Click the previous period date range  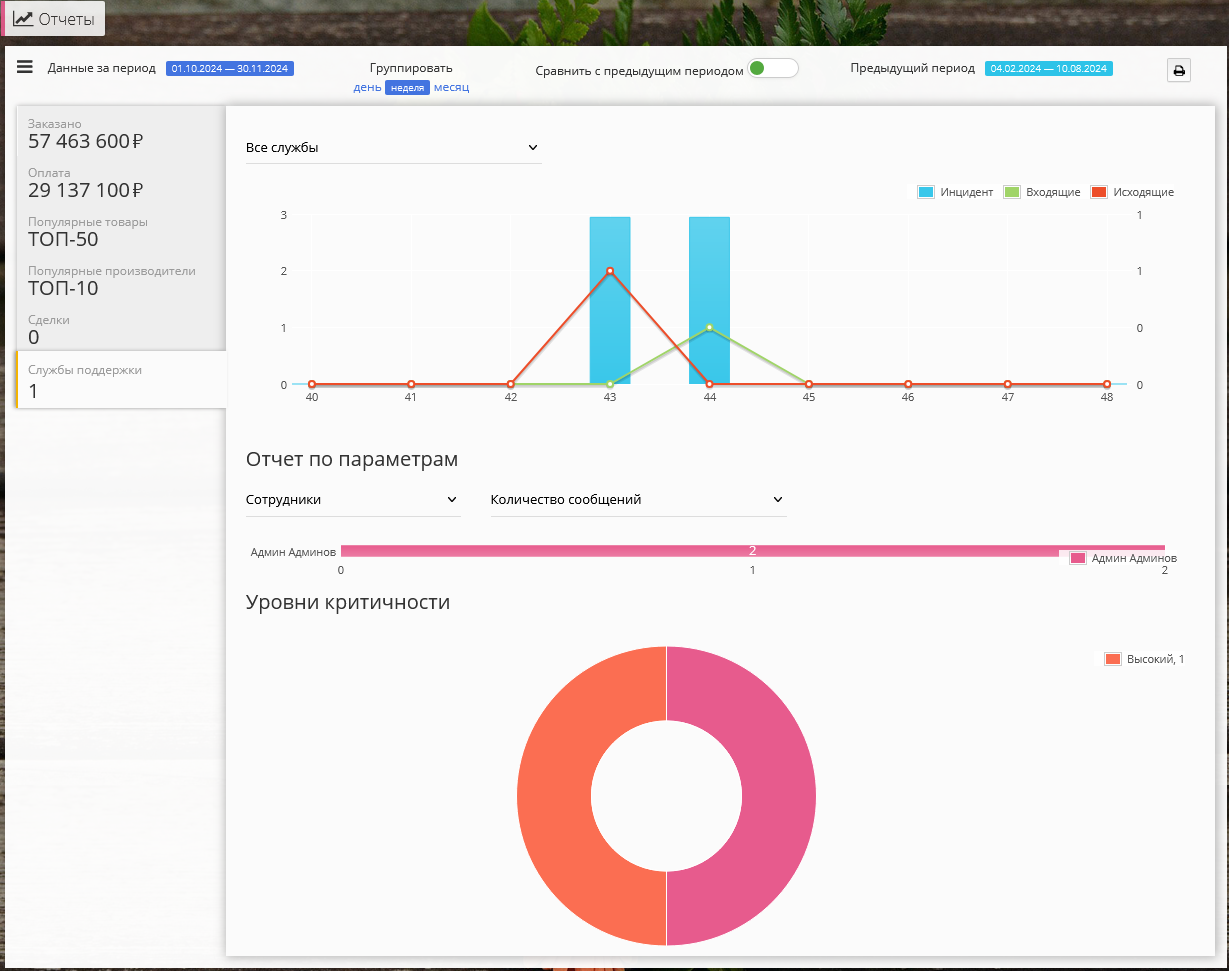pyautogui.click(x=1048, y=69)
